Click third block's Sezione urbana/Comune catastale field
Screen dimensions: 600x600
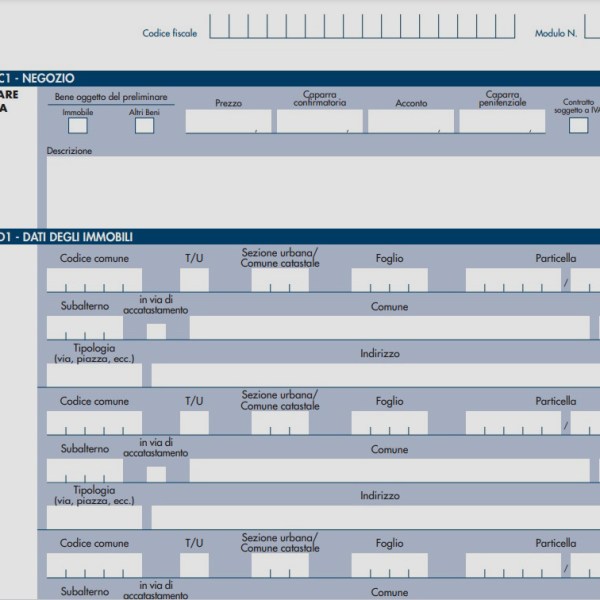[280, 565]
